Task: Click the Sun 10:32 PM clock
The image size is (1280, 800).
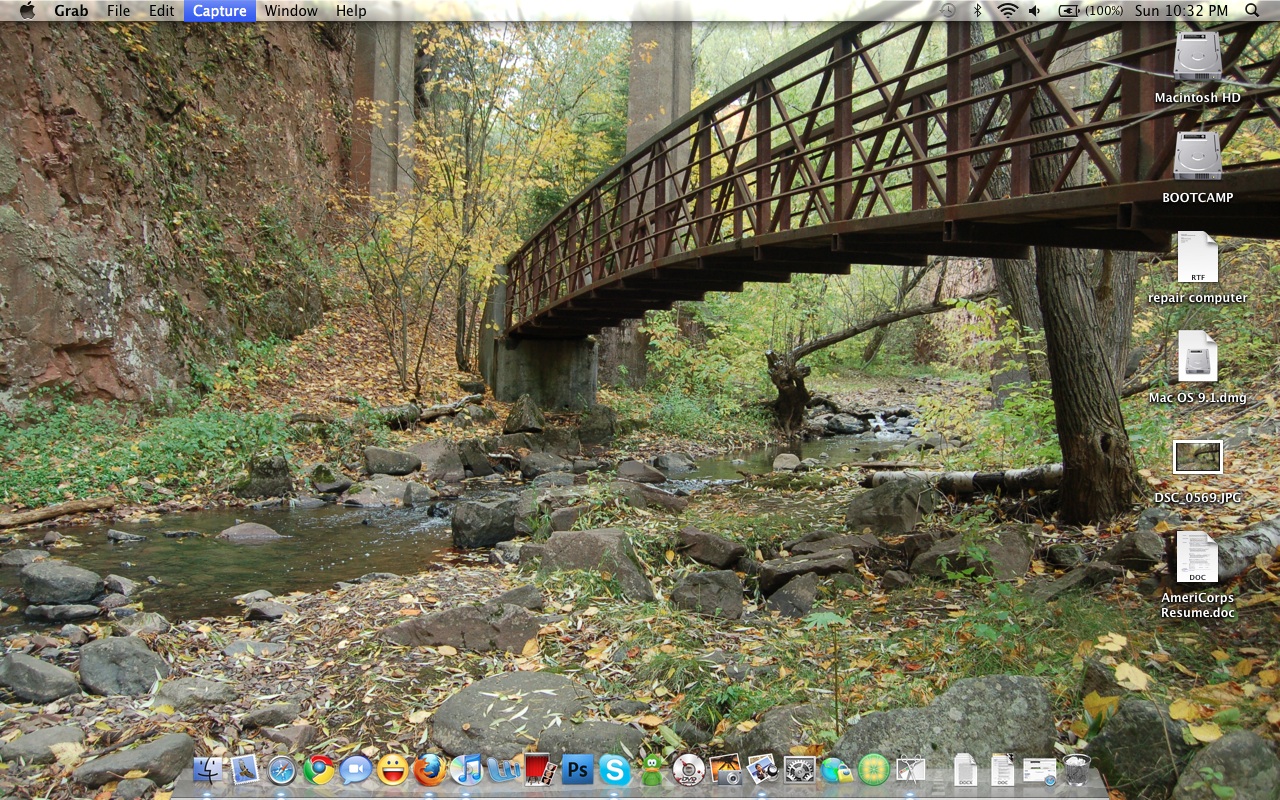Action: pos(1181,10)
